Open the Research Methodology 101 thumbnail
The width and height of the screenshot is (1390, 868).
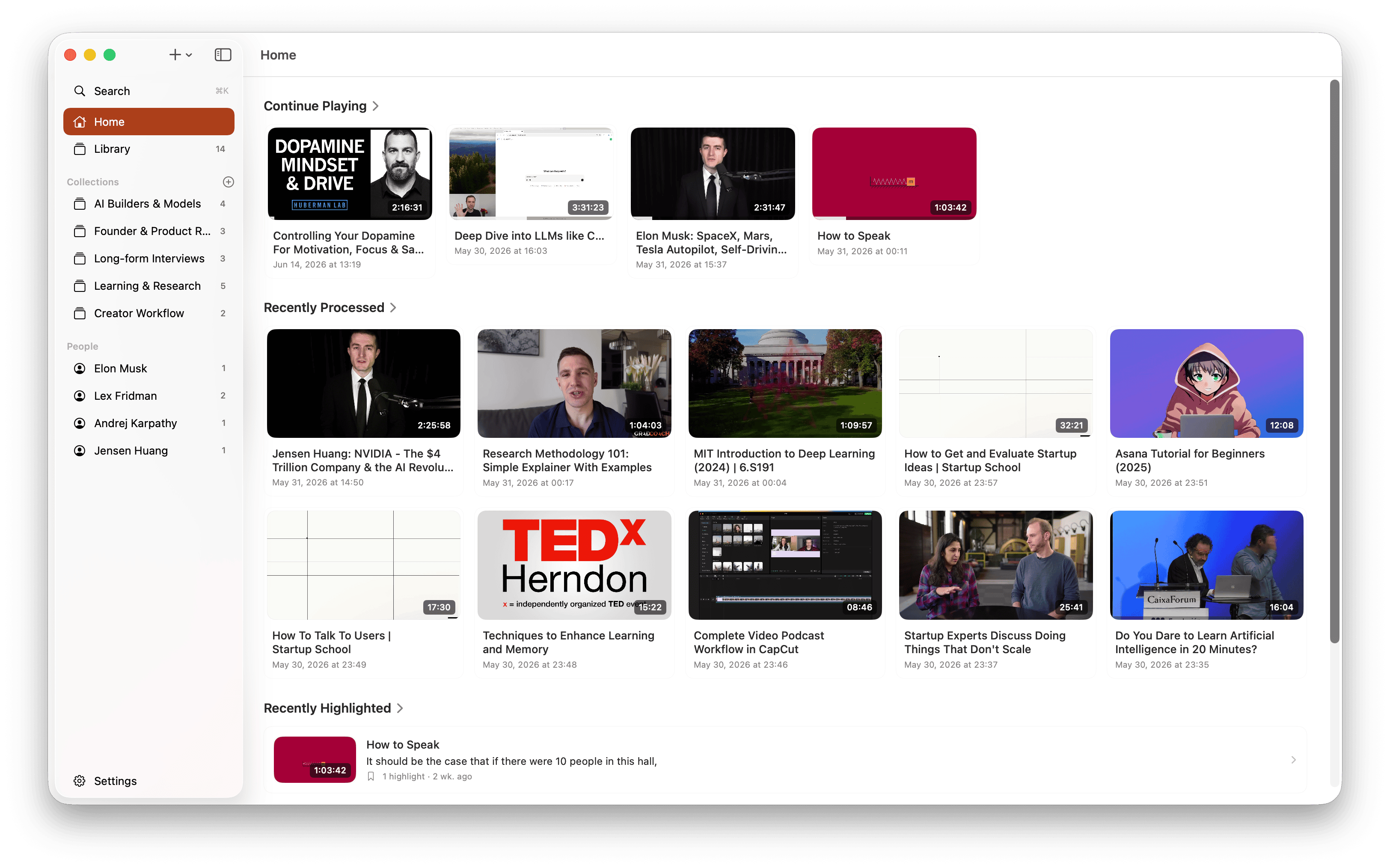pyautogui.click(x=574, y=383)
